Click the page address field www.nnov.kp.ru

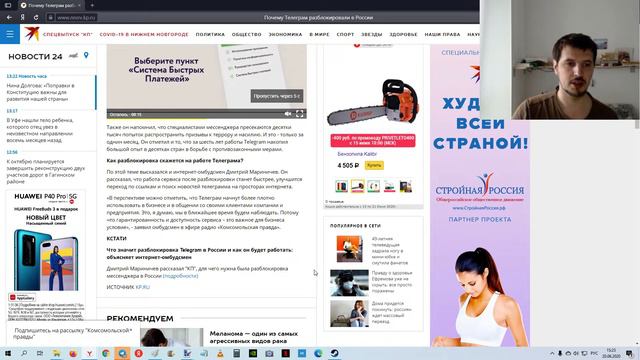pos(76,18)
